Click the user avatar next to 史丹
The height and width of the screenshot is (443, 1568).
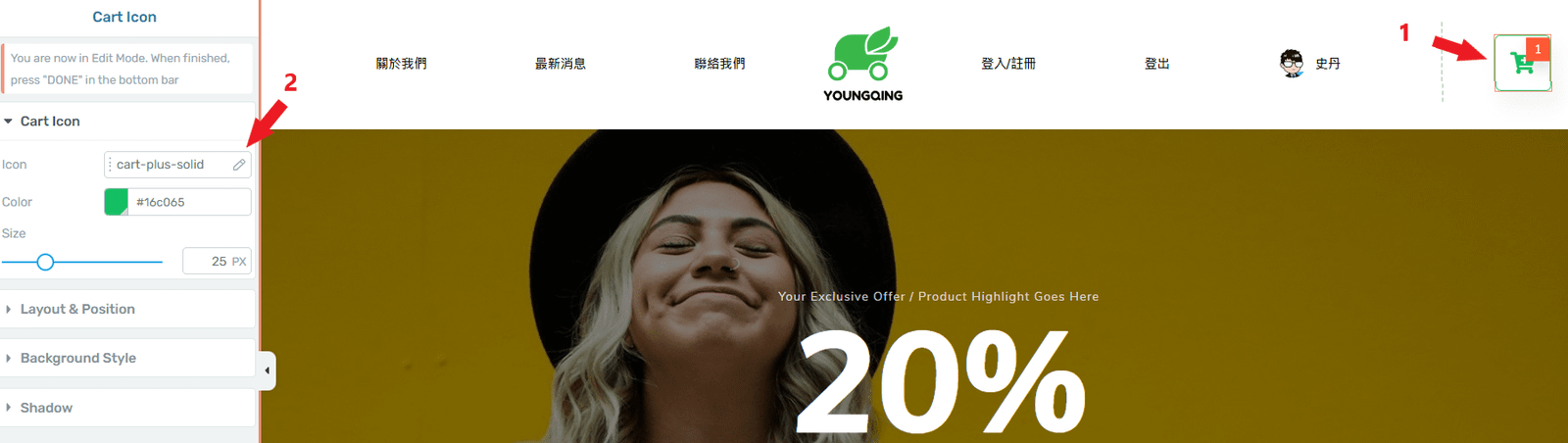click(1292, 64)
